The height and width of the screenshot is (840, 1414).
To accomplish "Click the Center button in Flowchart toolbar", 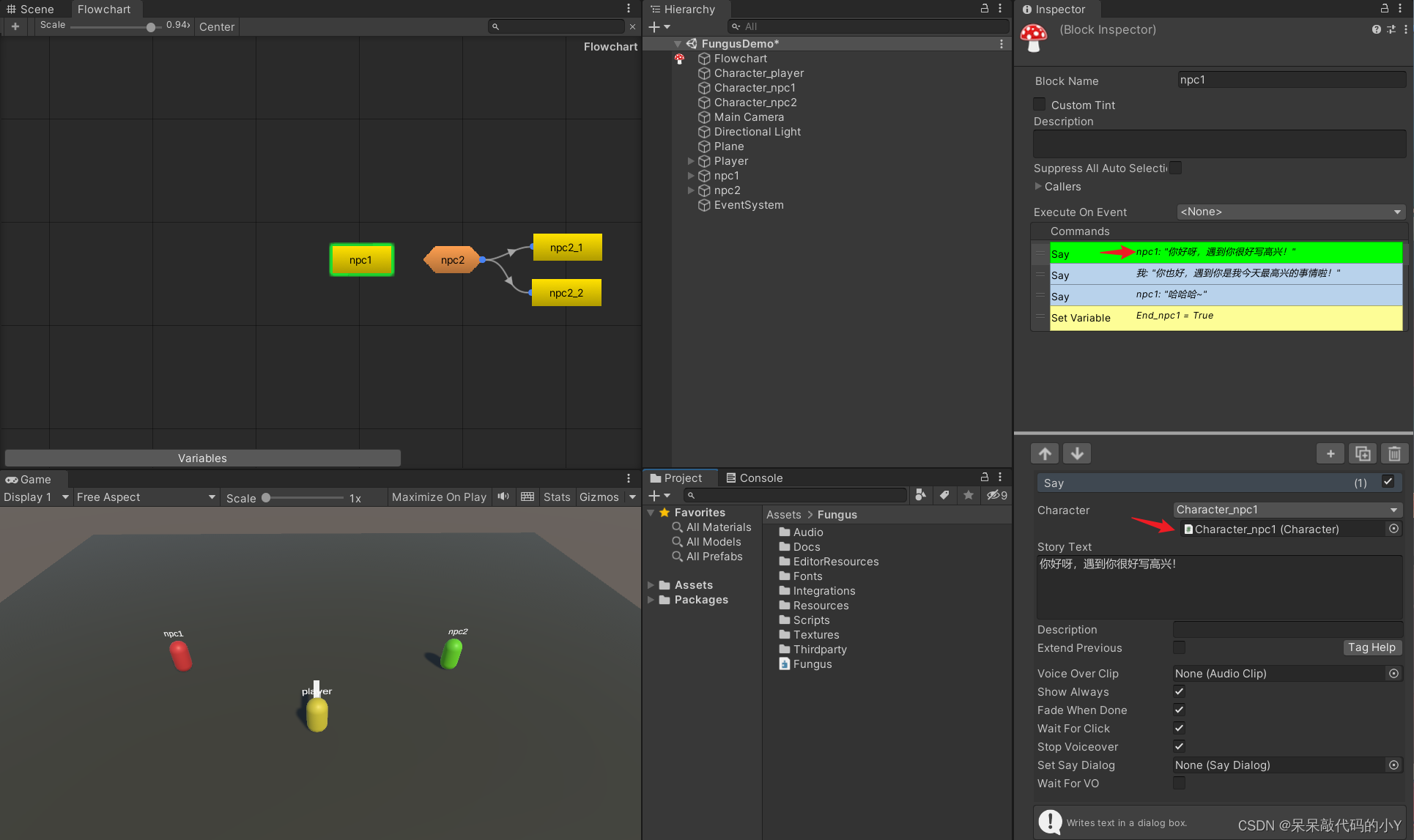I will click(x=217, y=26).
